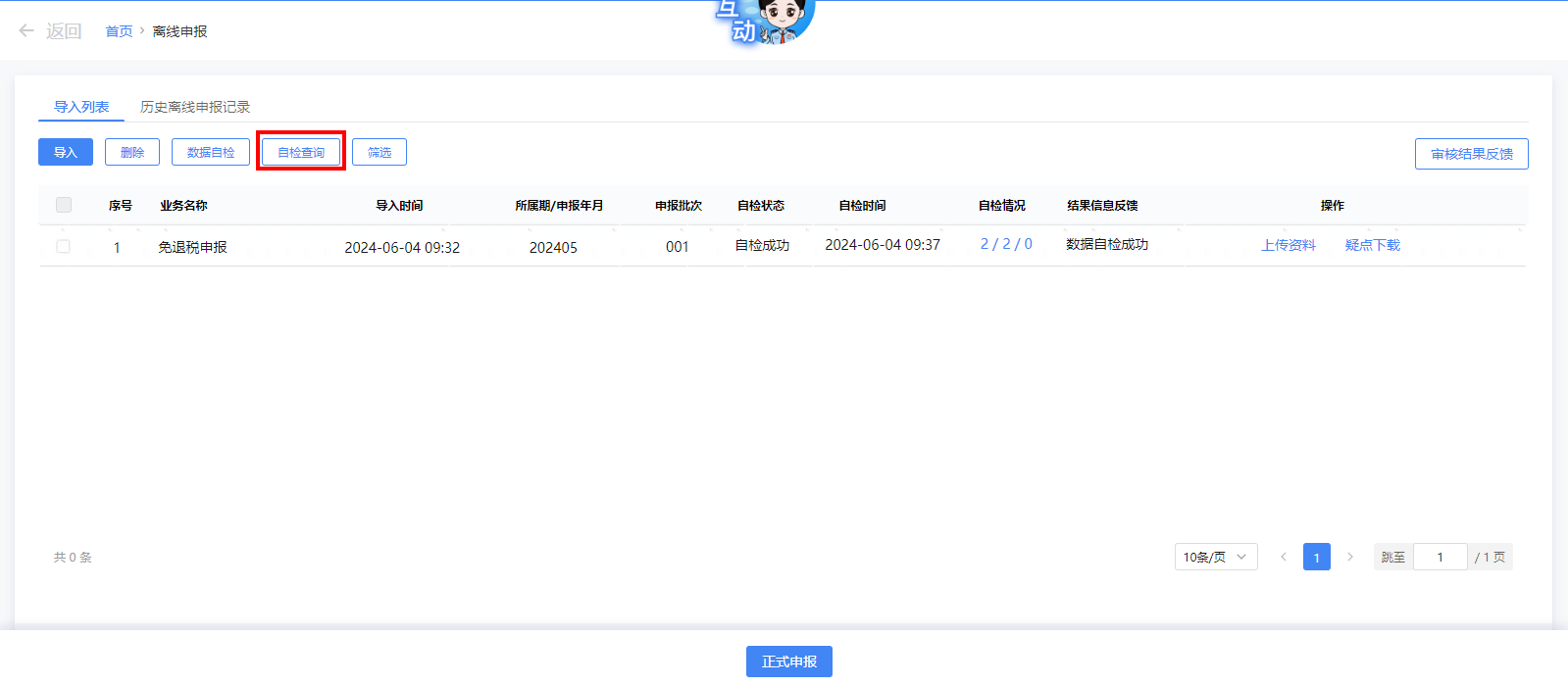Click the 导入 button
This screenshot has width=1568, height=686.
[x=66, y=152]
